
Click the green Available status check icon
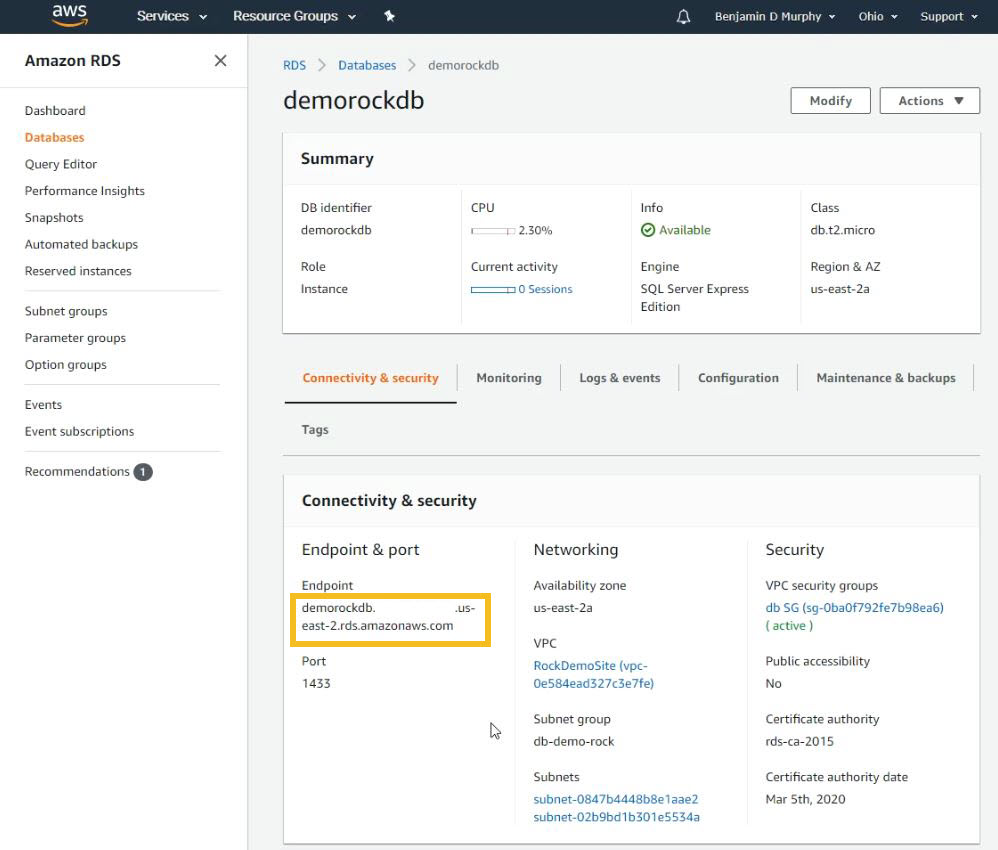click(648, 230)
